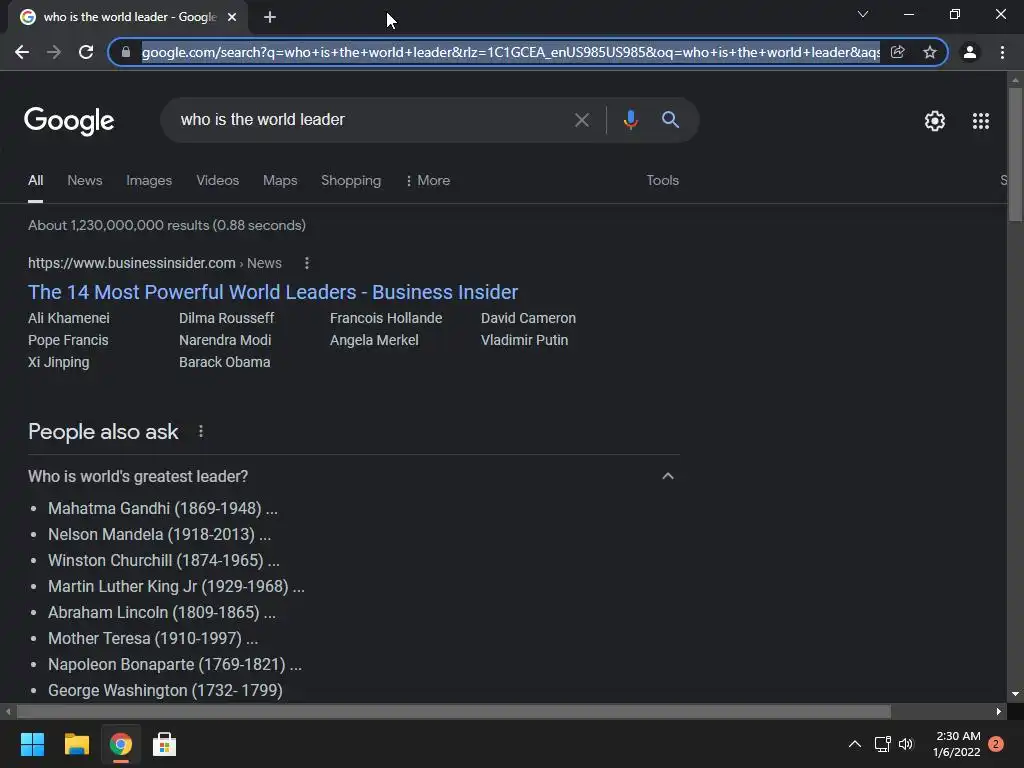The height and width of the screenshot is (768, 1024).
Task: Switch to the Videos results tab
Action: pos(217,180)
